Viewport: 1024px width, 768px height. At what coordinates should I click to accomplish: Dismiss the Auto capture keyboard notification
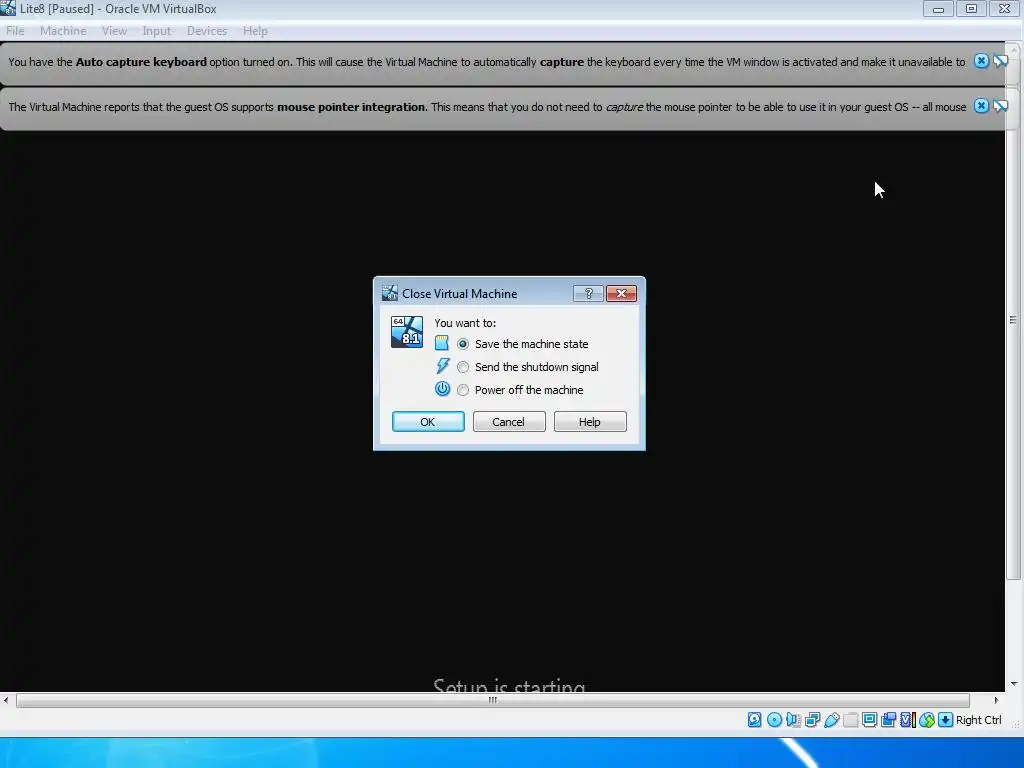[981, 61]
